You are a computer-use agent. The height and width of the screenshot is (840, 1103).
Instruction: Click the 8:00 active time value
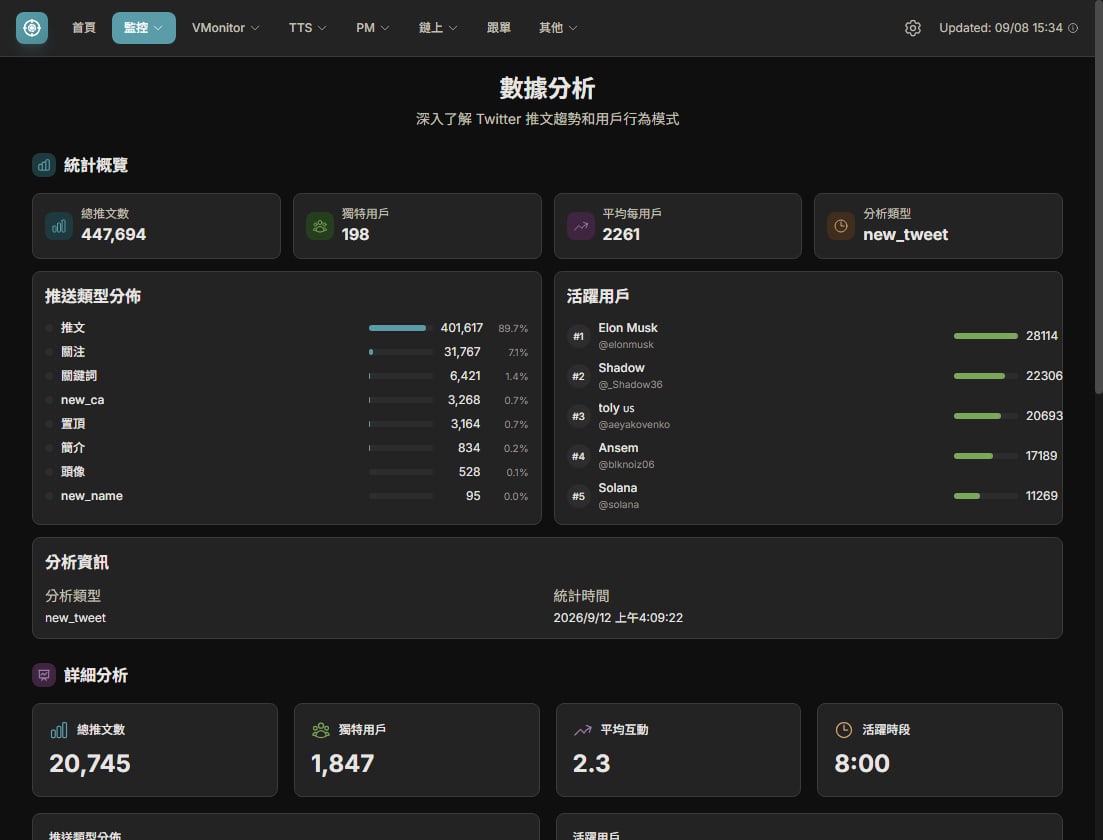(x=862, y=763)
